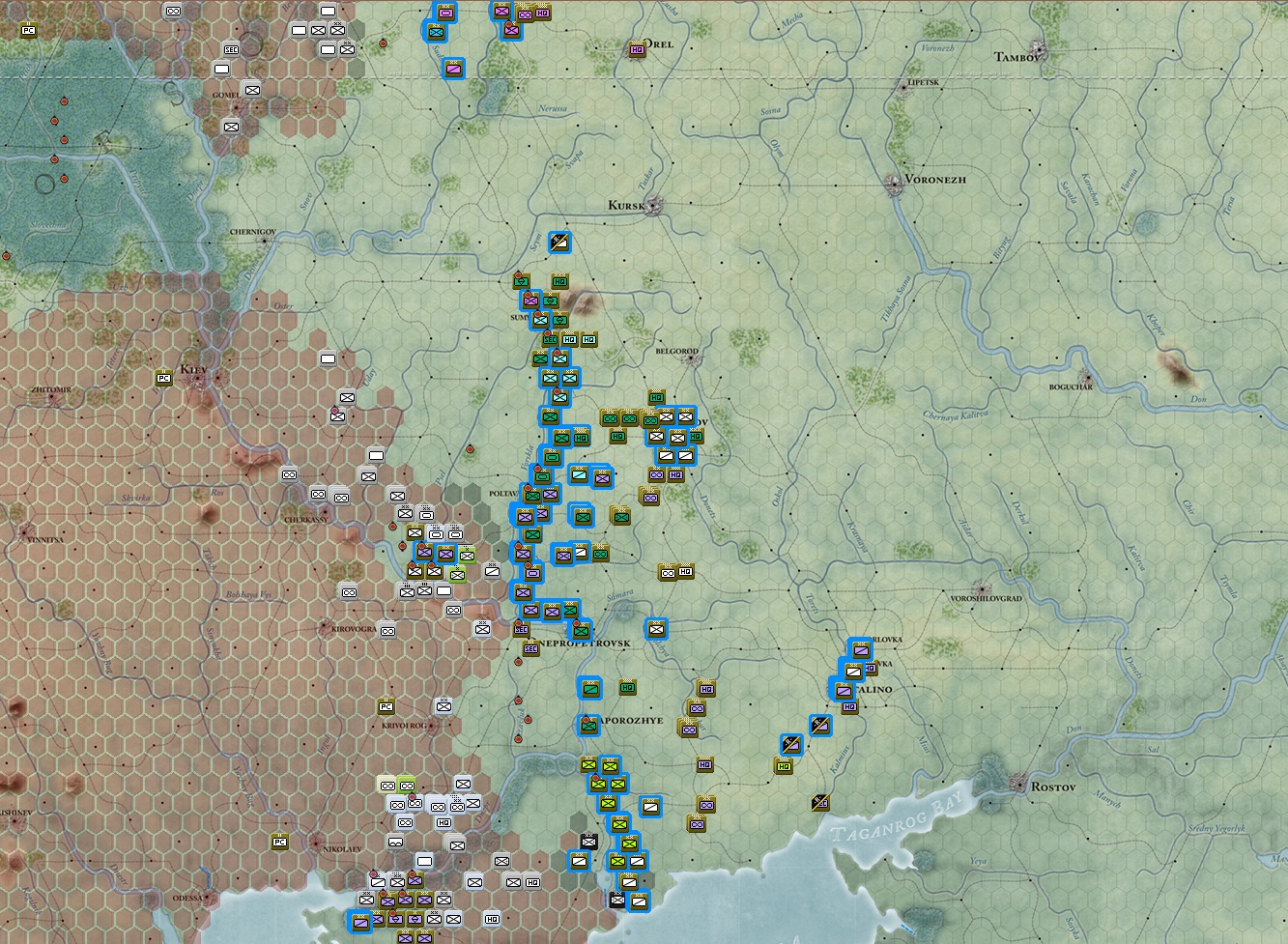Click the Chernigov town label
Image resolution: width=1288 pixels, height=944 pixels.
[252, 233]
